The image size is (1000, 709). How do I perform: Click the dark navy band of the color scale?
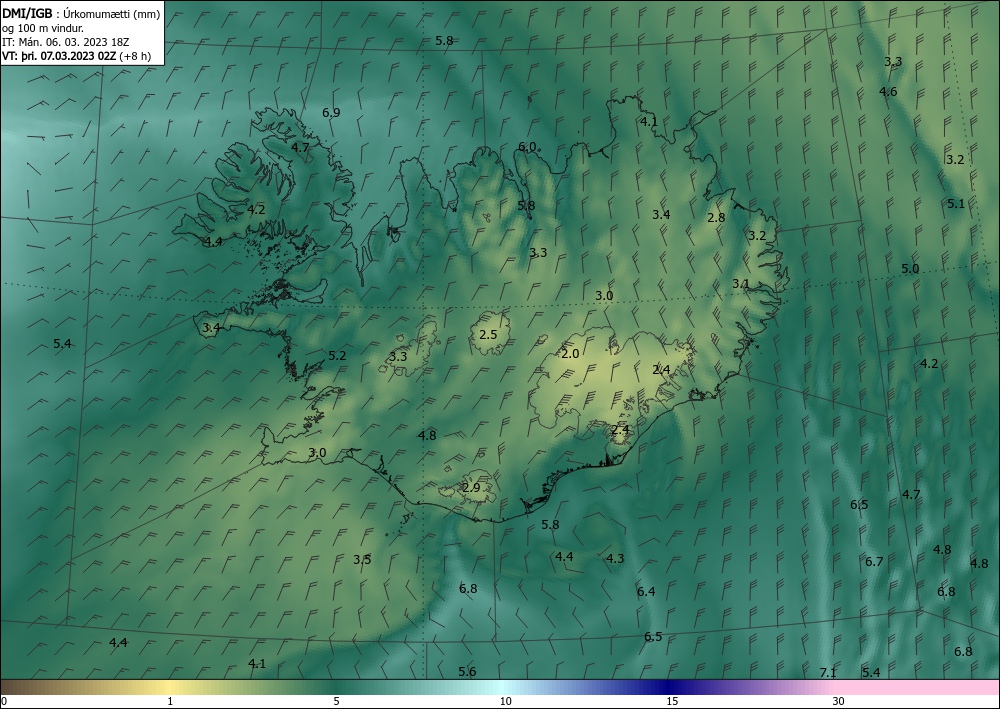click(670, 687)
